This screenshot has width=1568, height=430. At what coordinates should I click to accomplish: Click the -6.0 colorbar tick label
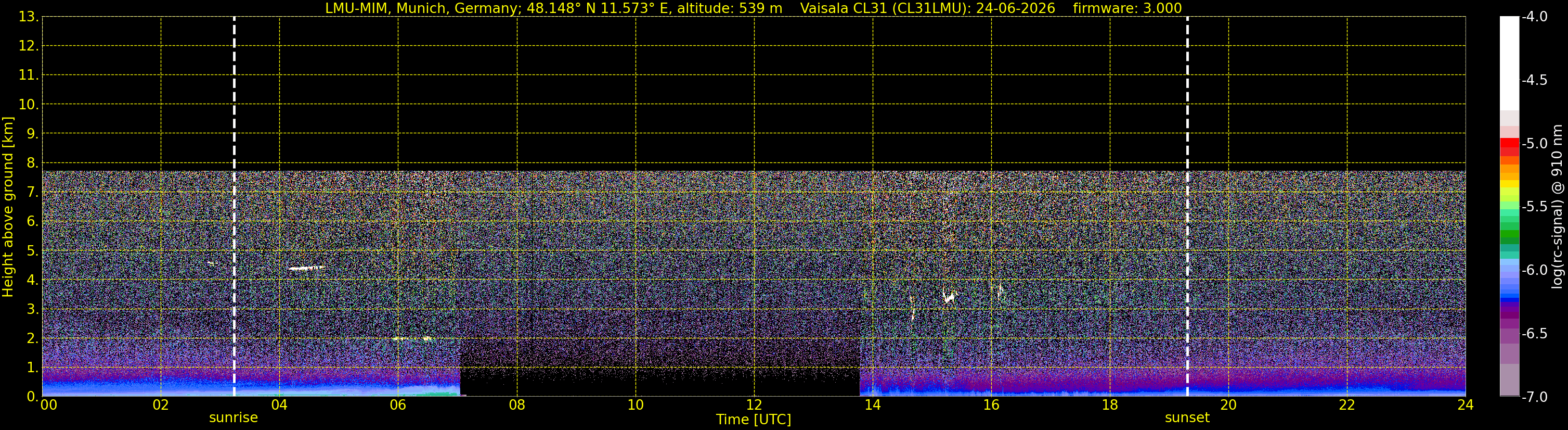1535,270
